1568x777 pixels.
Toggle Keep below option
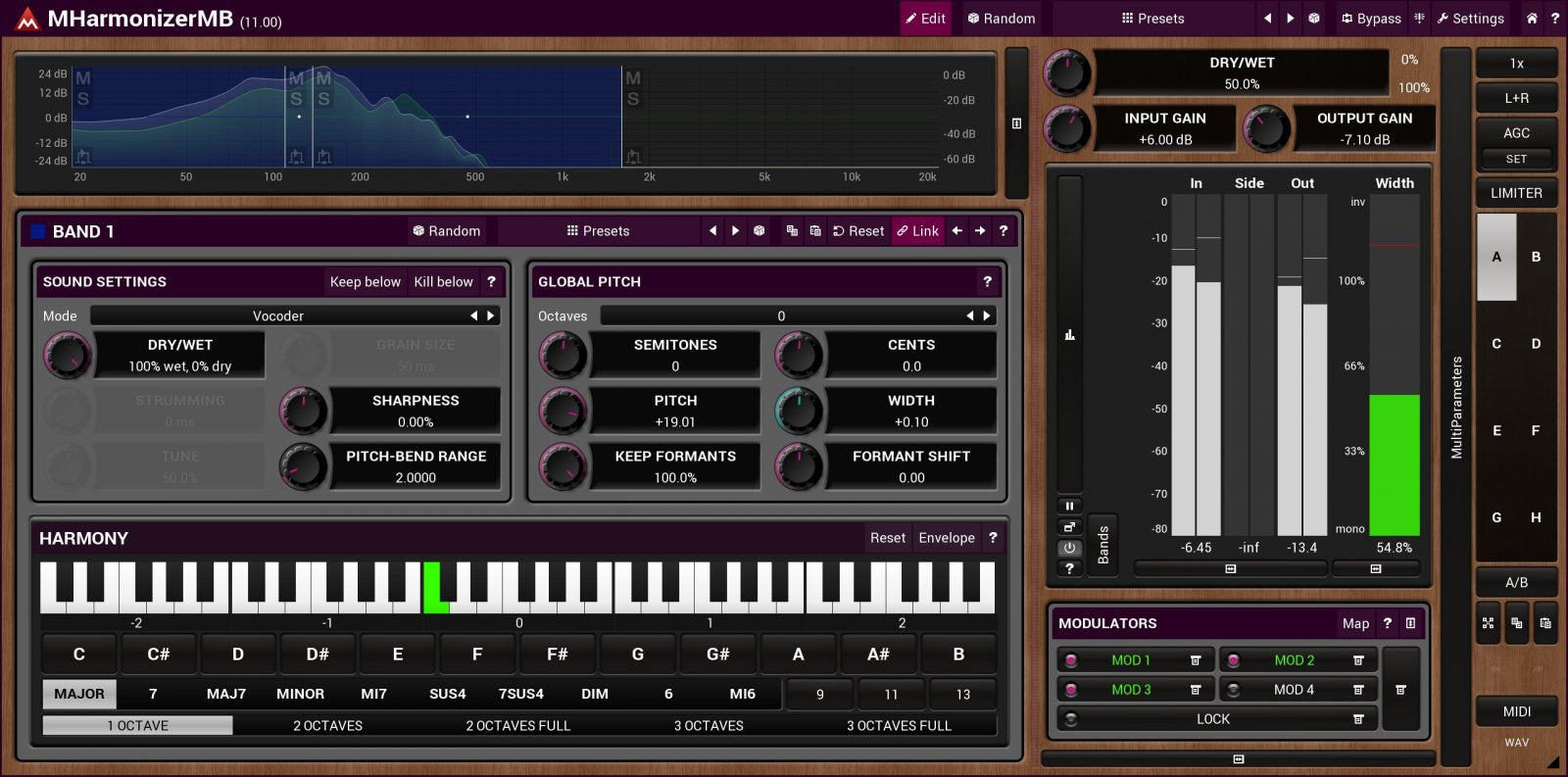point(365,281)
